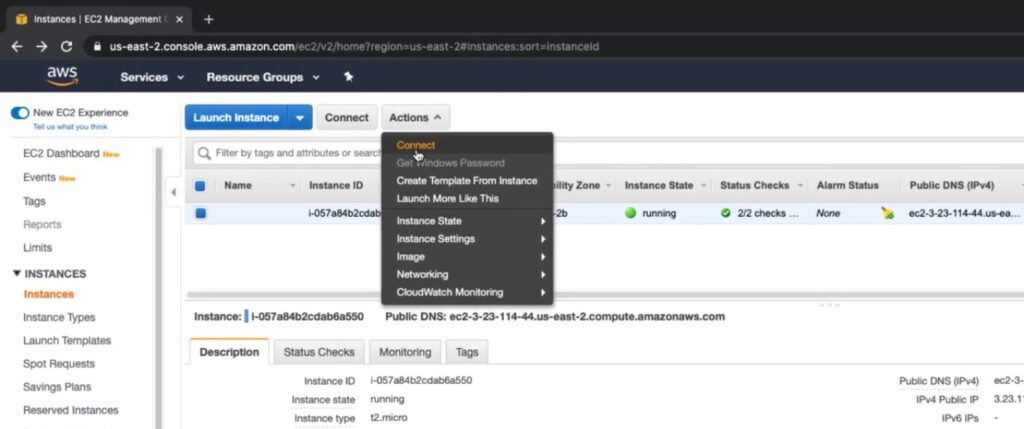
Task: Click the sidebar vertical scrollbar
Action: point(157,287)
